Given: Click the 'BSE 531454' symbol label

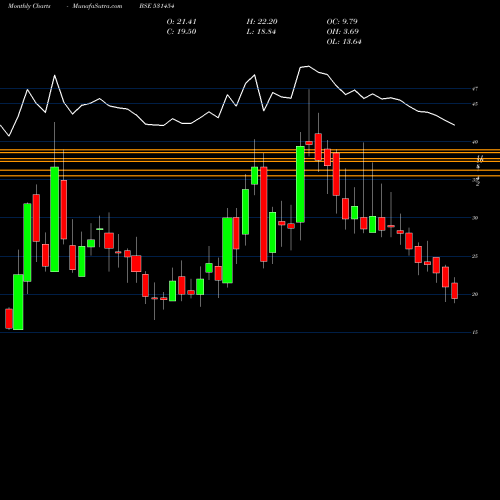Looking at the screenshot, I should 157,6.
